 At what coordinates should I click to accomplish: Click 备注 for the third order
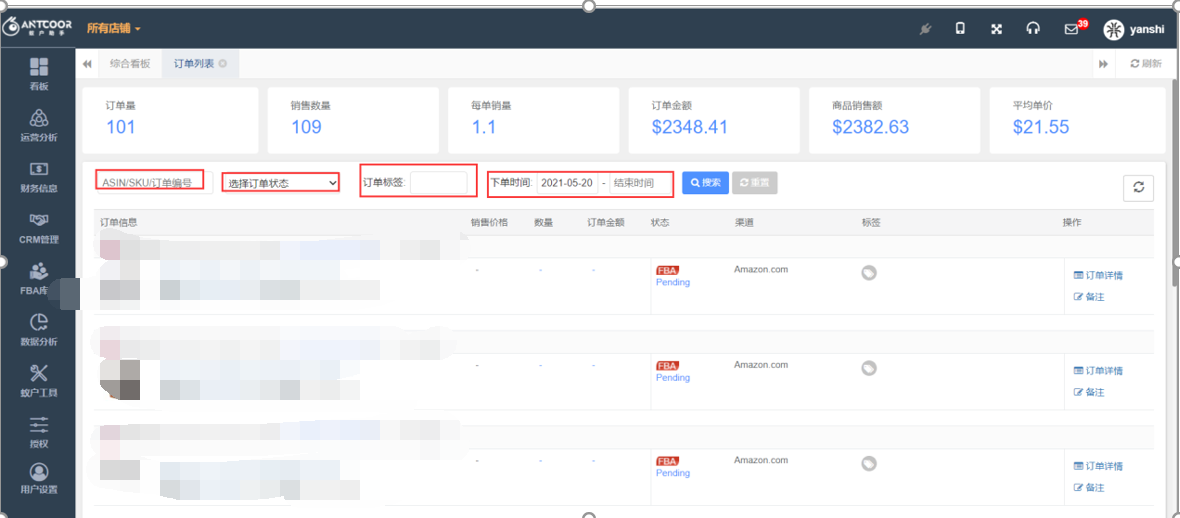[1089, 488]
